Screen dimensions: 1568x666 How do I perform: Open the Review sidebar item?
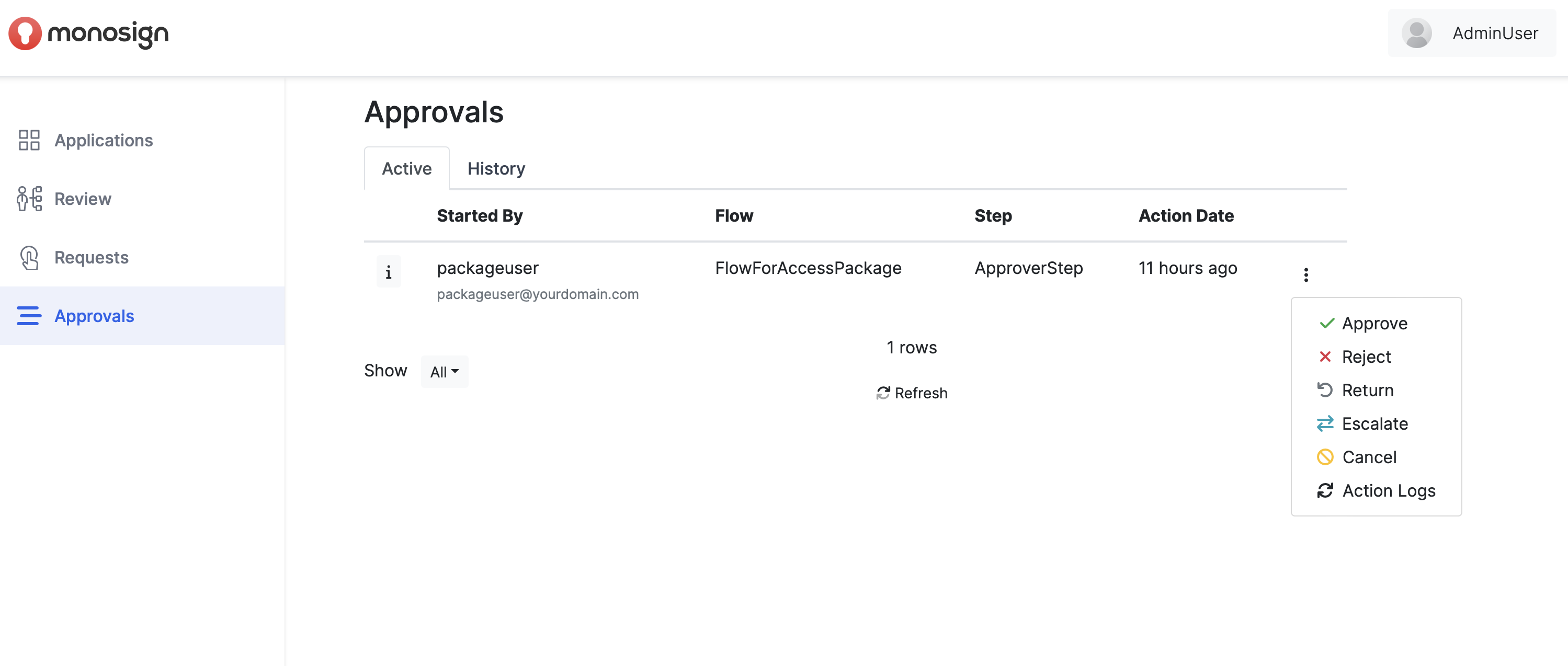point(82,199)
